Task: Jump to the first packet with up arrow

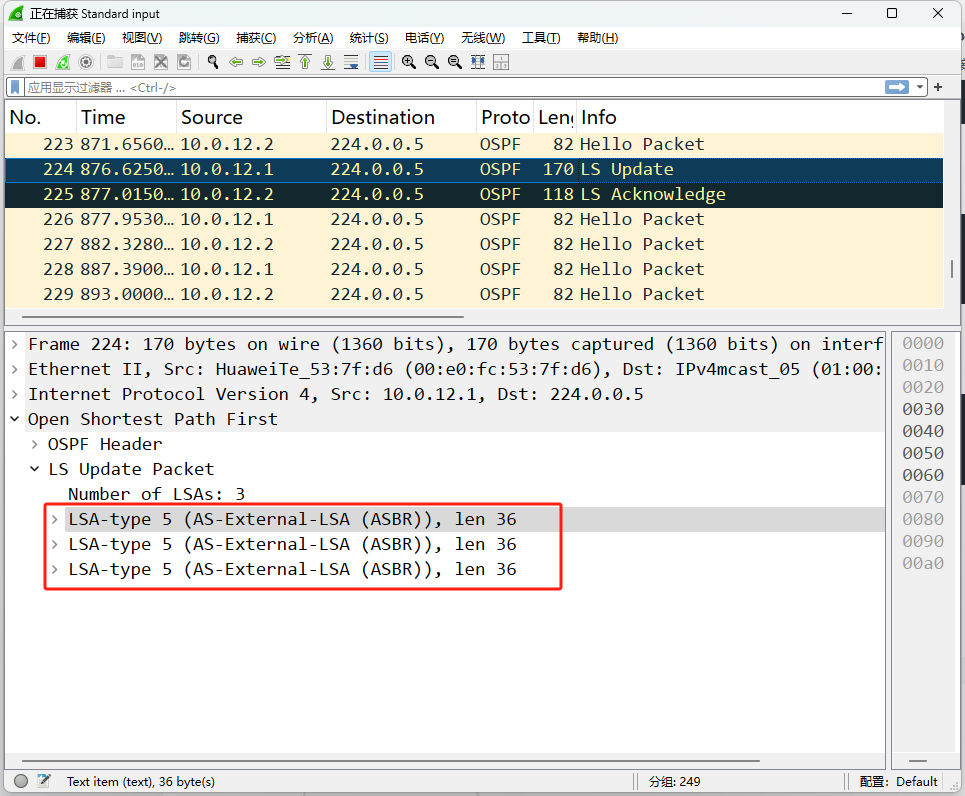Action: [x=305, y=61]
